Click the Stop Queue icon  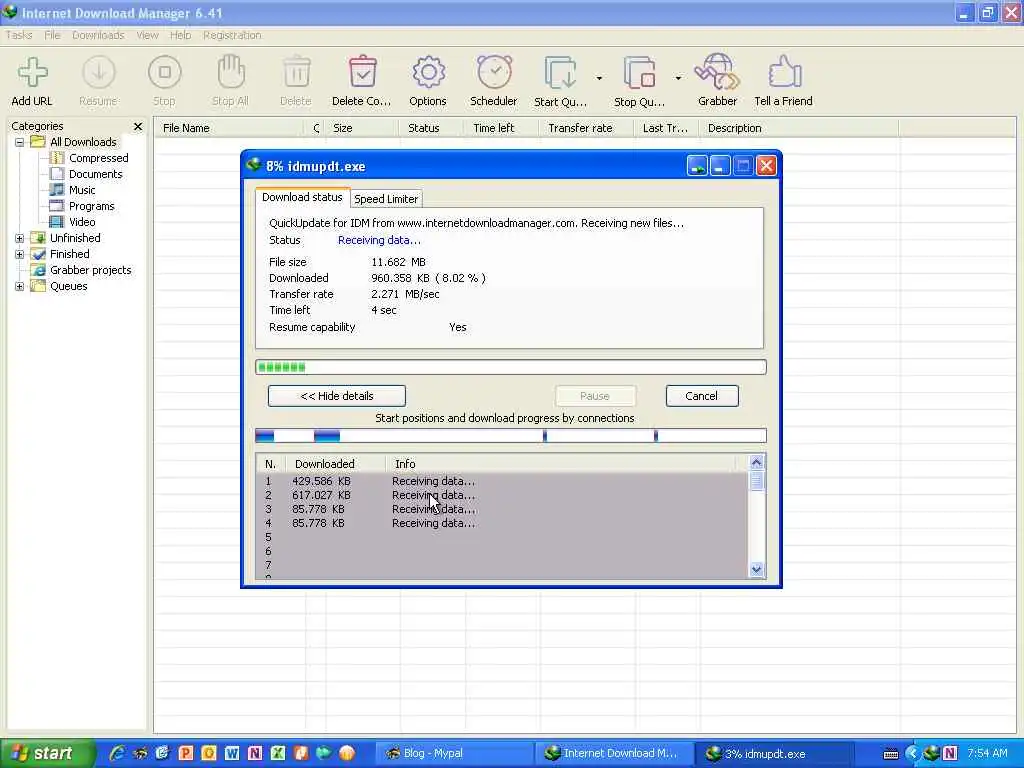pyautogui.click(x=639, y=72)
